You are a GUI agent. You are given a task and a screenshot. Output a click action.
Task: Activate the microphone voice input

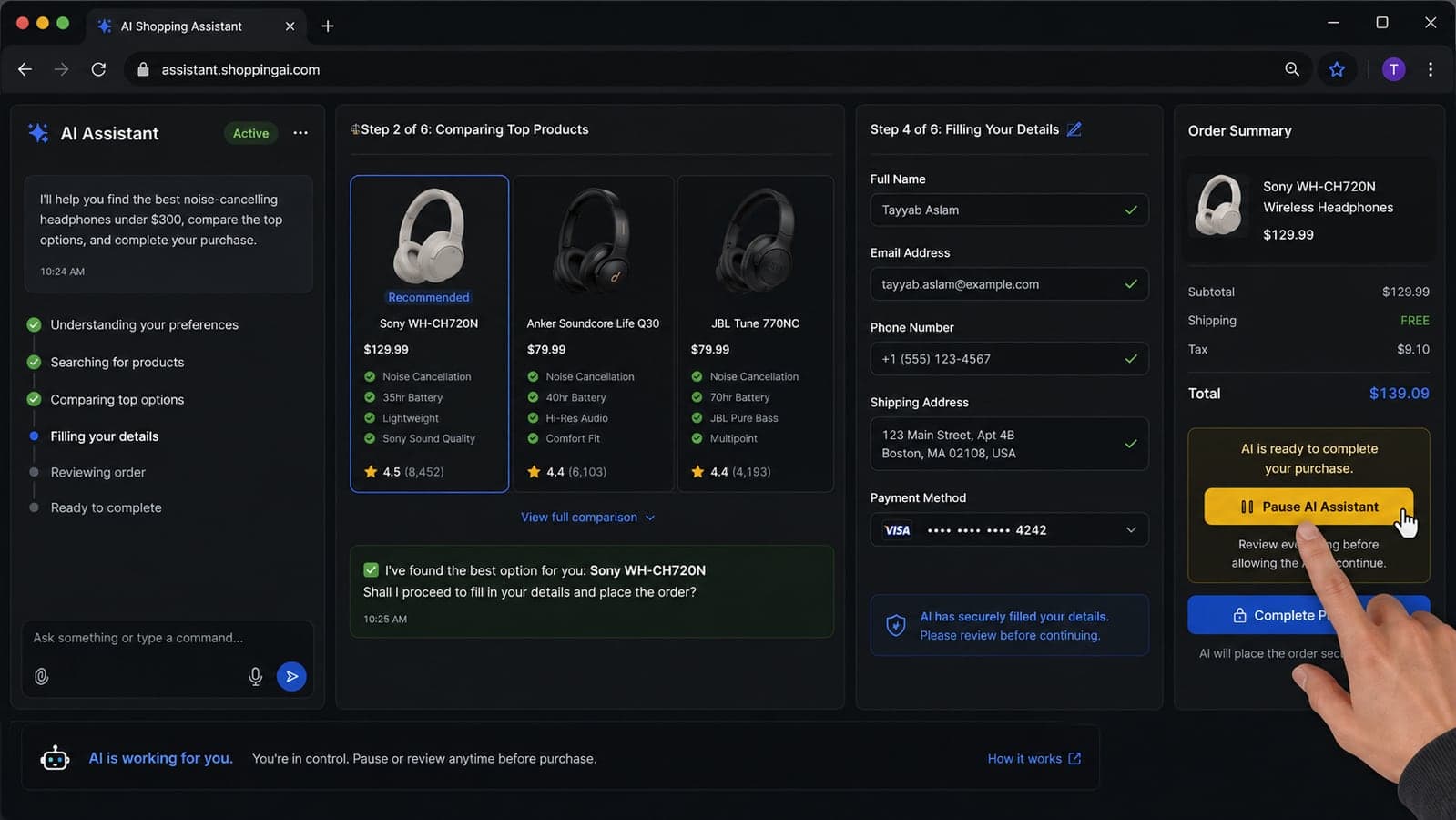(256, 676)
